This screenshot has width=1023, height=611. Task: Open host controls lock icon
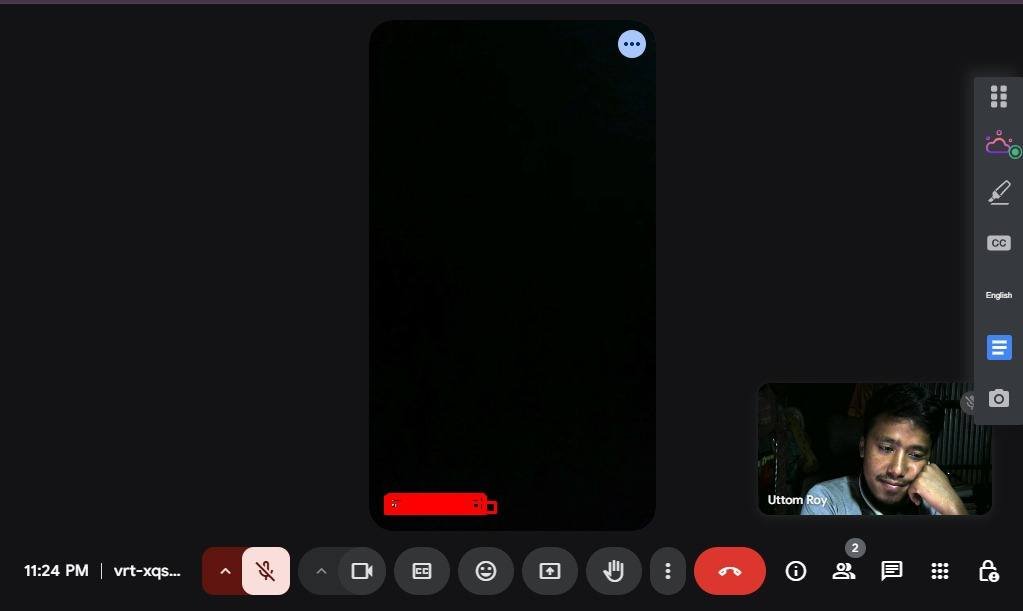987,571
